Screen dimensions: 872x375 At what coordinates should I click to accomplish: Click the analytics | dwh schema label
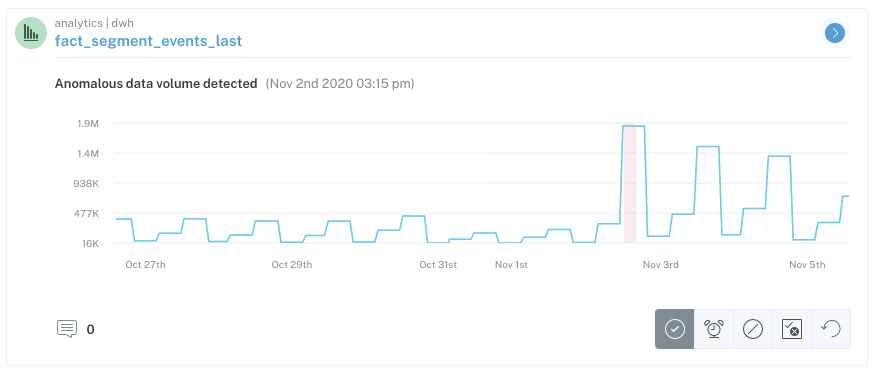point(94,23)
